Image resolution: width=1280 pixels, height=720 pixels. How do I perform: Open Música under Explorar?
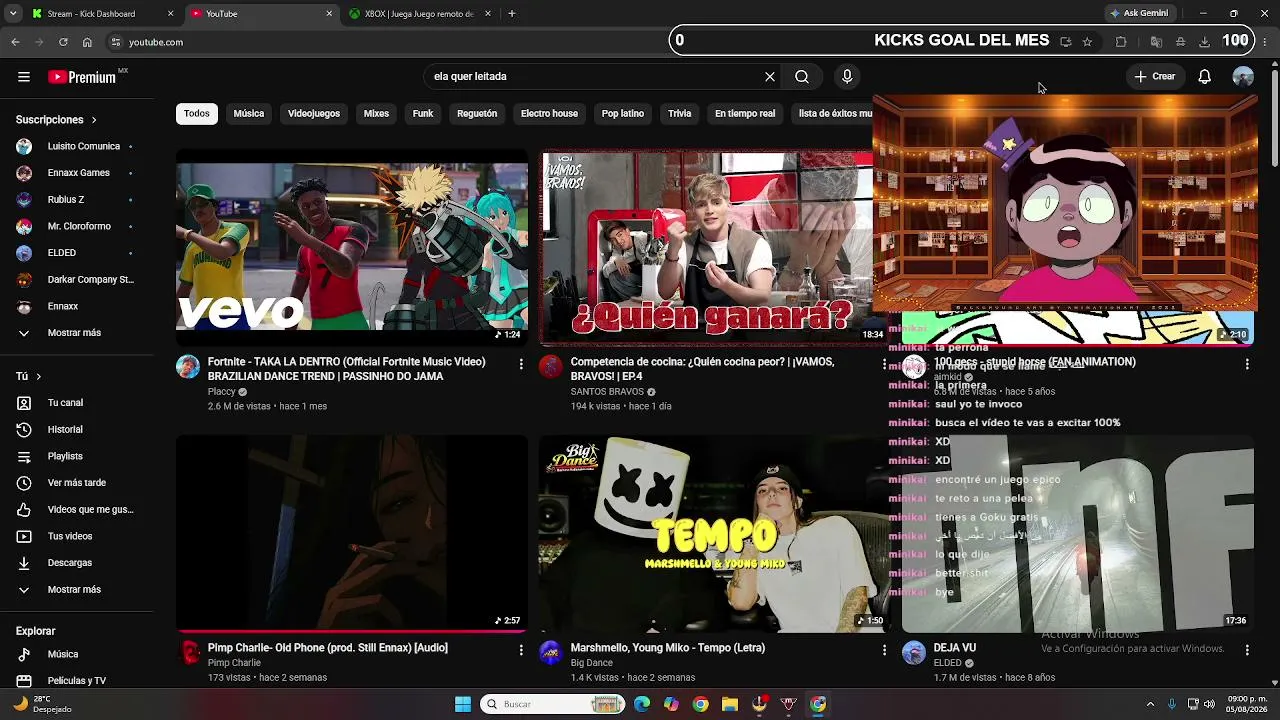[76, 655]
